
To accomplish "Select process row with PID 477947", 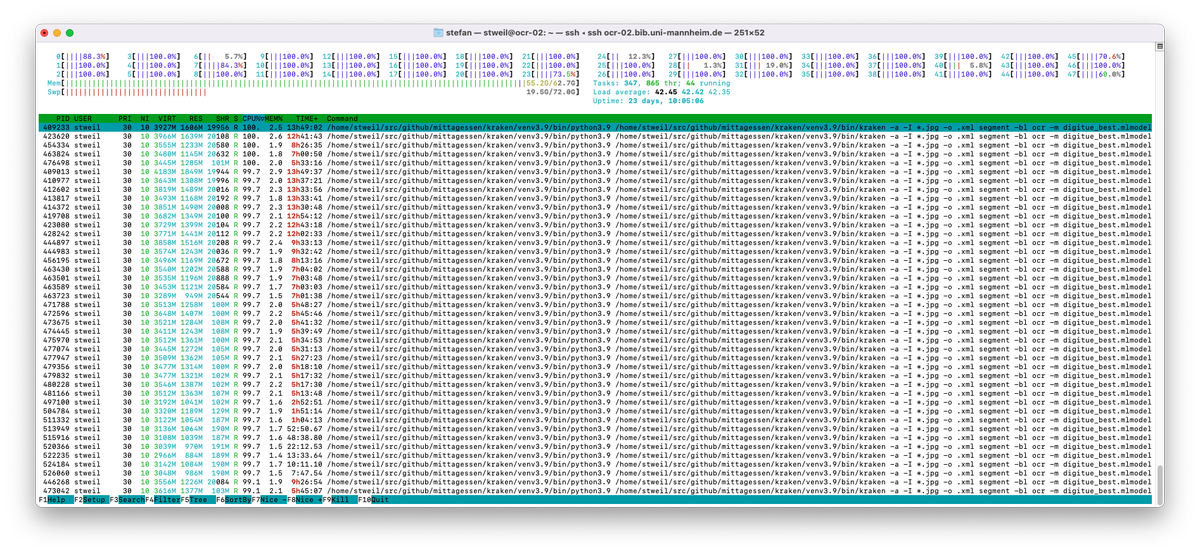I will click(x=594, y=358).
